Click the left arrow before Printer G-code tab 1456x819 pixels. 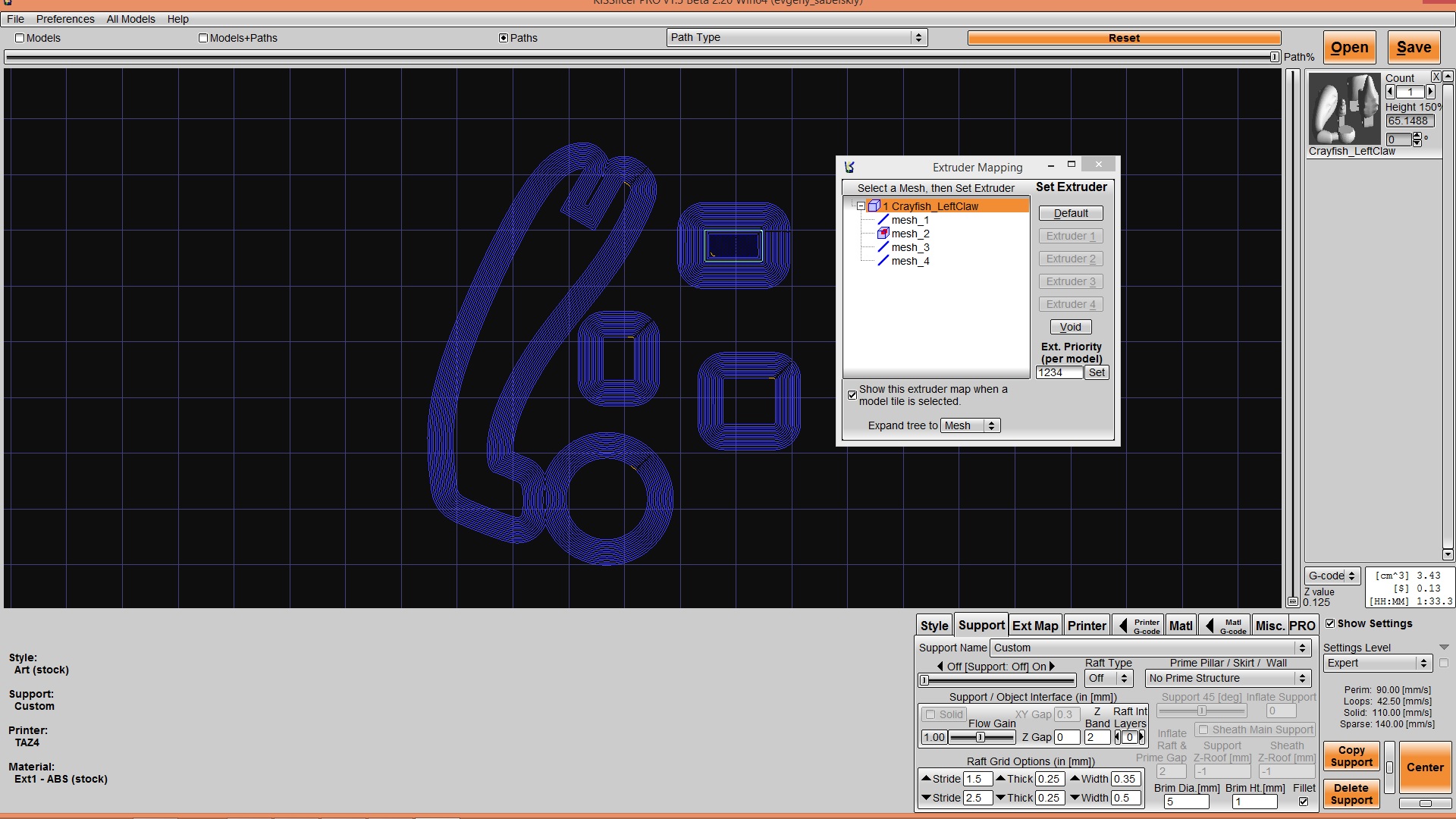point(1123,626)
